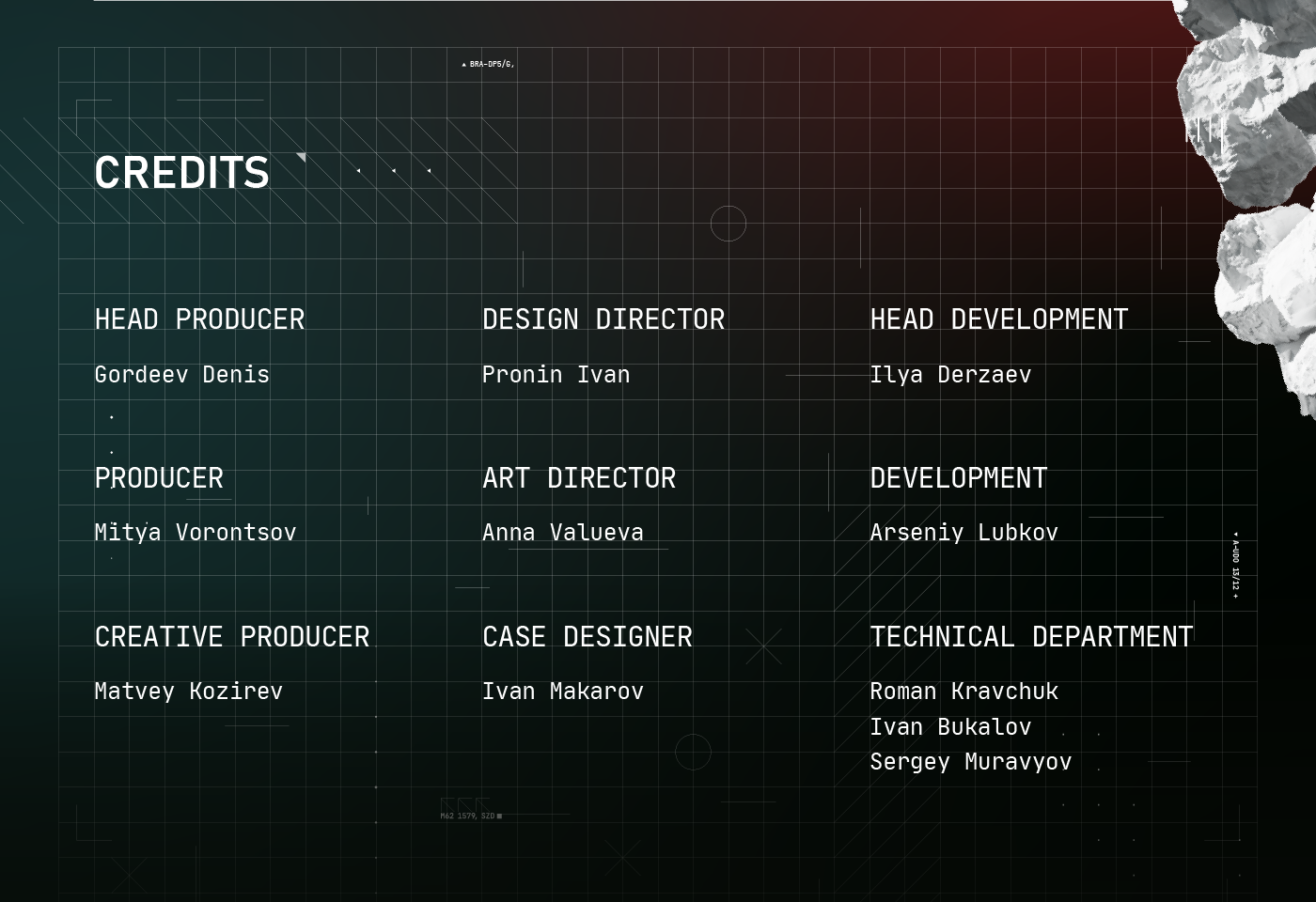The image size is (1316, 902).
Task: Select the HEAD PRODUCER section title
Action: [199, 319]
